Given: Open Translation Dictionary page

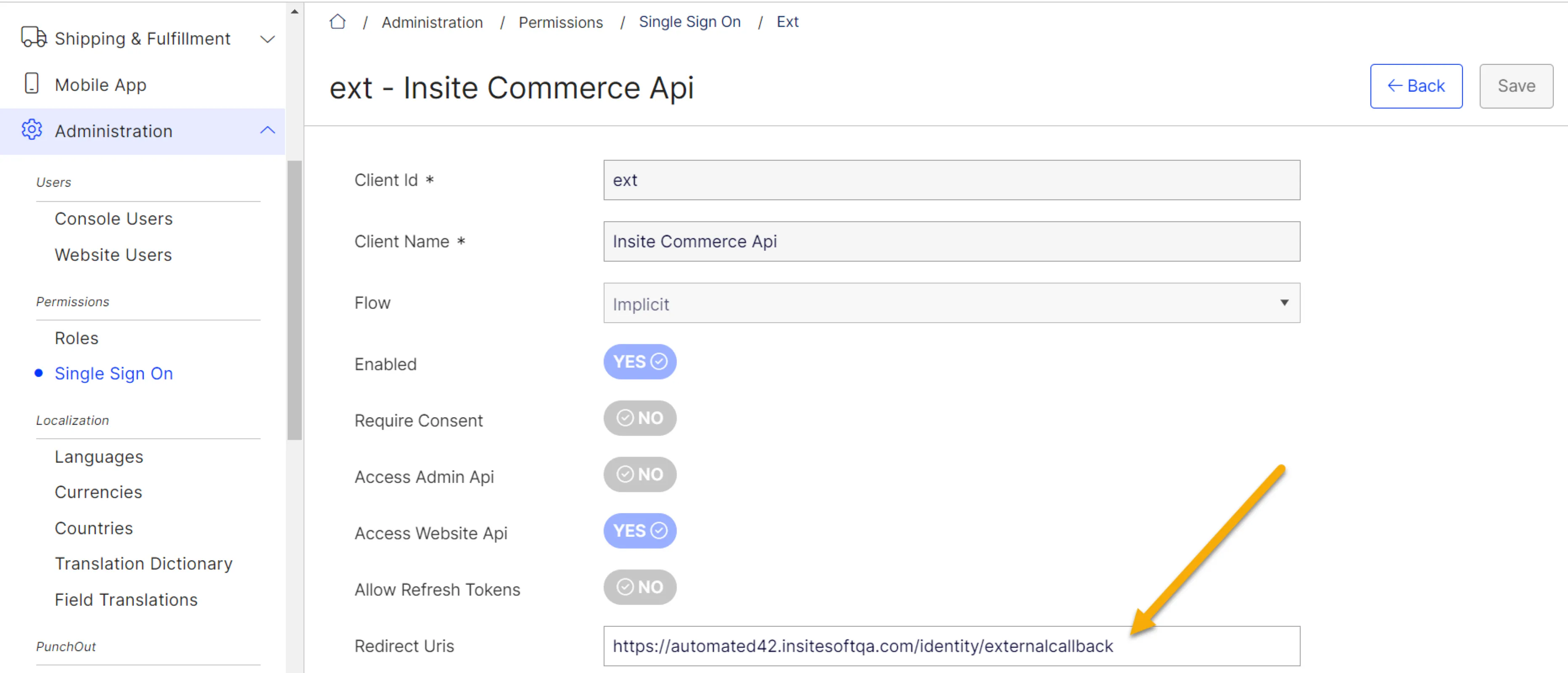Looking at the screenshot, I should tap(144, 563).
